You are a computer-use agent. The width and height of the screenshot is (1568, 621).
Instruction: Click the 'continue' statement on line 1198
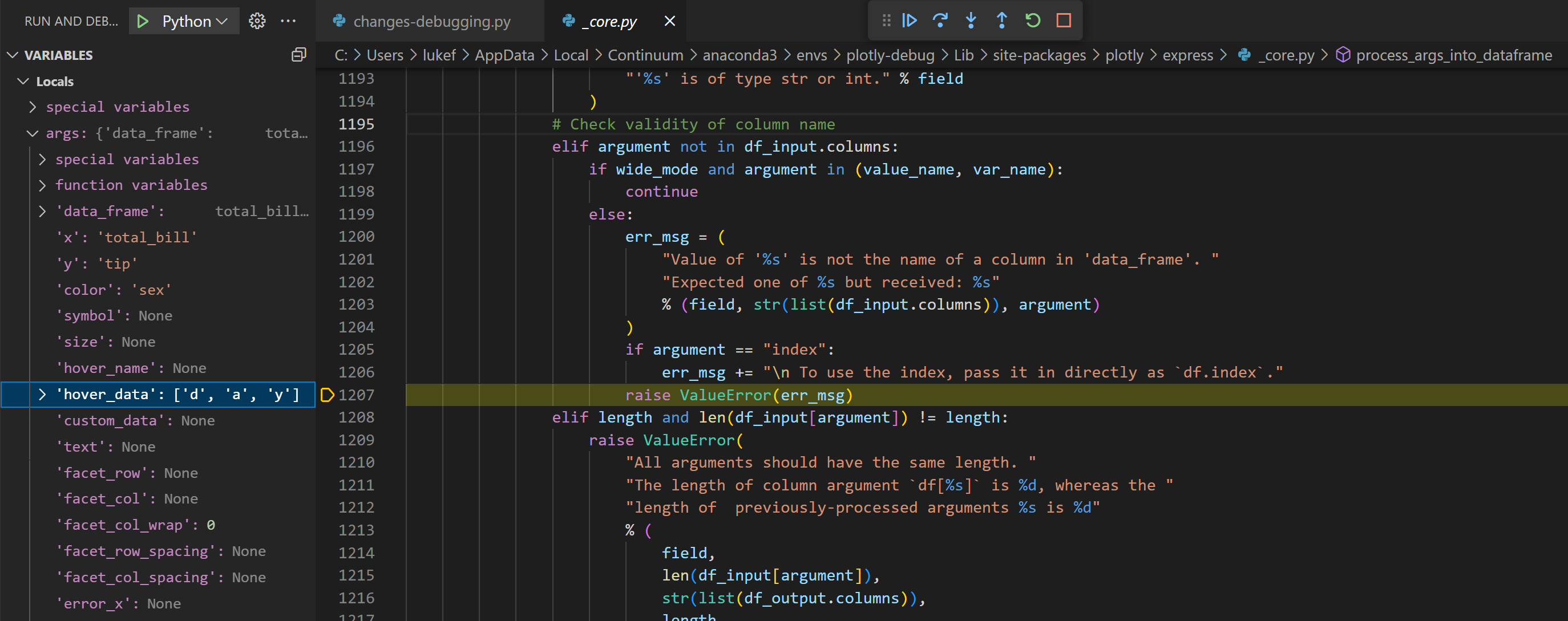(x=661, y=192)
